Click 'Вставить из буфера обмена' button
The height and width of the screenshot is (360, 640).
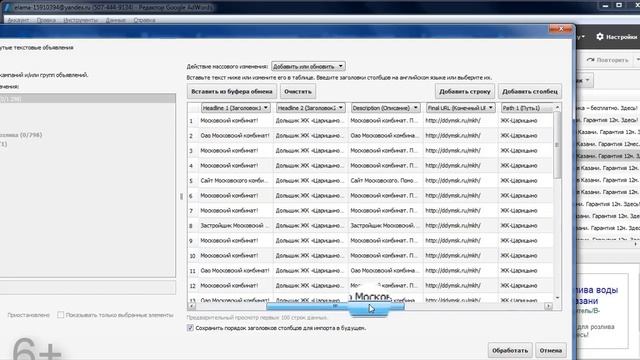tap(231, 91)
